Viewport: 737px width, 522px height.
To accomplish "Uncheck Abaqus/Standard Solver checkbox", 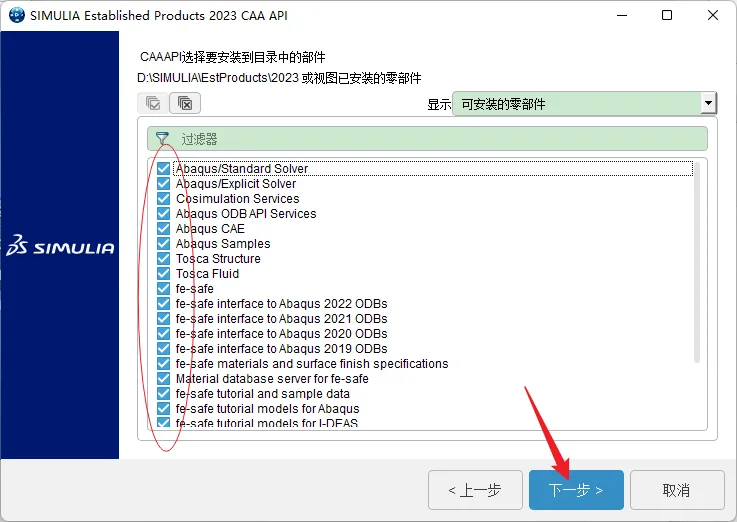I will 163,168.
